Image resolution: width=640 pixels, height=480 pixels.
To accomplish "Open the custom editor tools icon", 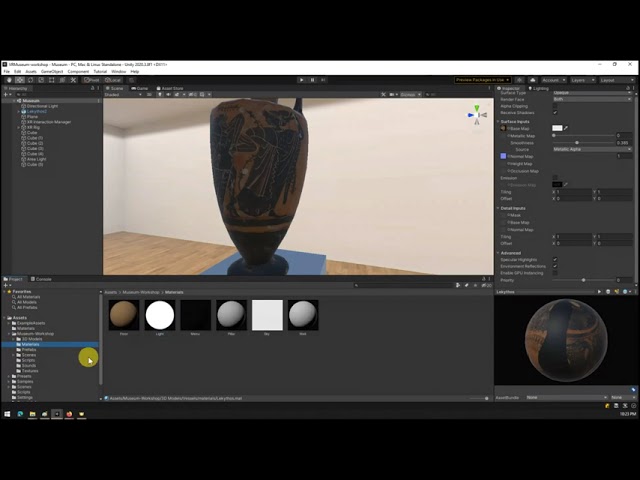I will (x=73, y=80).
